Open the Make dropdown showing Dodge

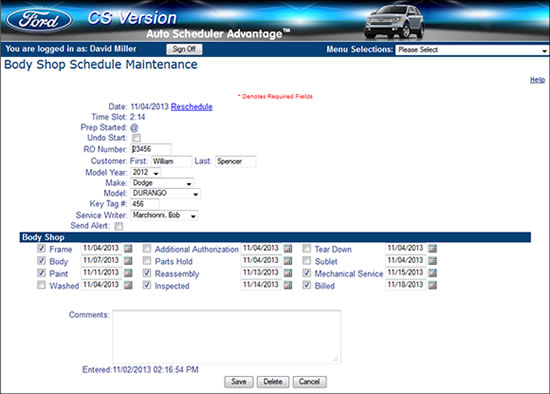[162, 183]
